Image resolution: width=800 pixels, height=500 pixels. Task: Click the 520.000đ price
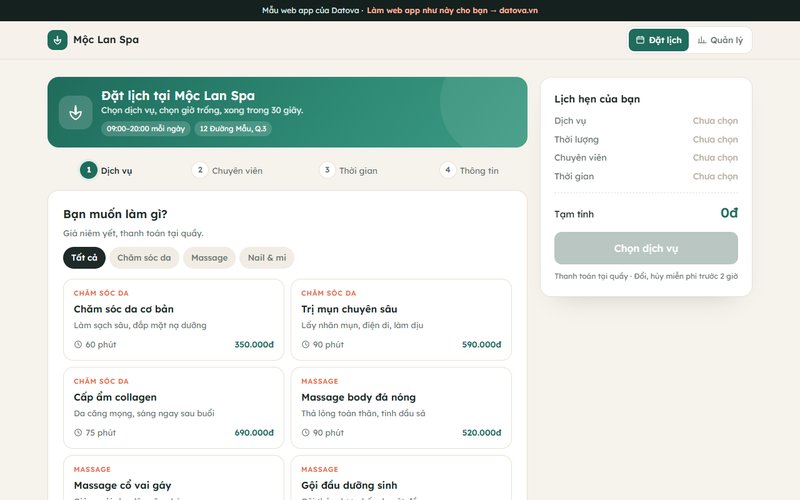[x=482, y=433]
